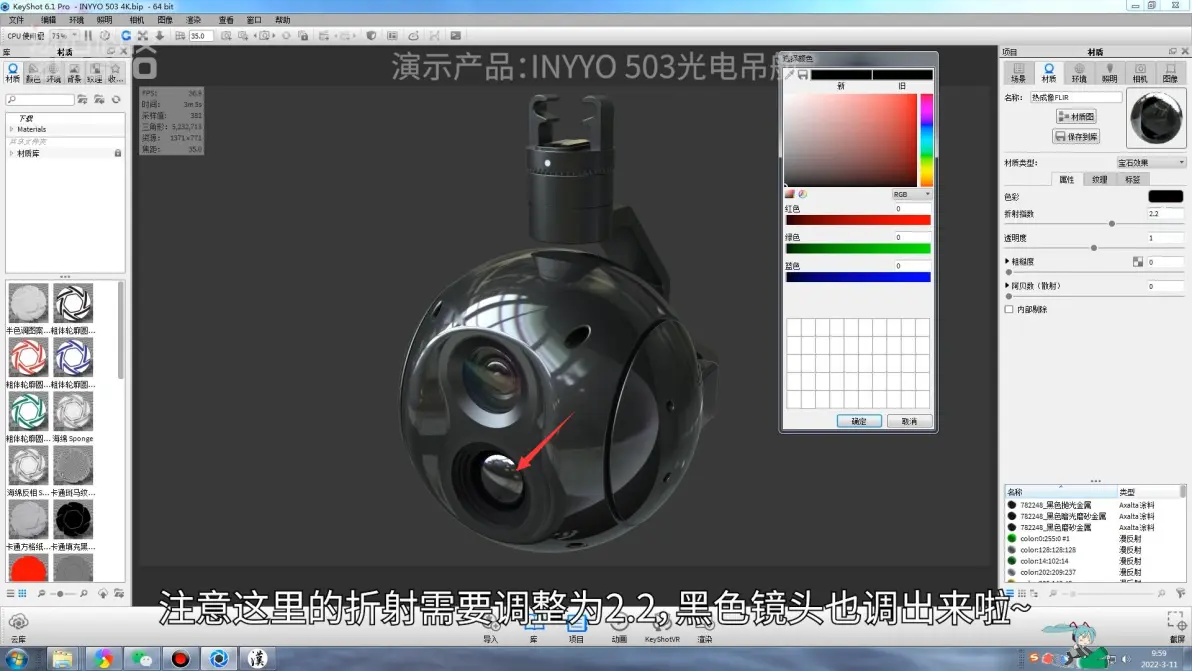This screenshot has width=1192, height=671.
Task: Select material row color:0:255:0 #1
Action: (1044, 539)
